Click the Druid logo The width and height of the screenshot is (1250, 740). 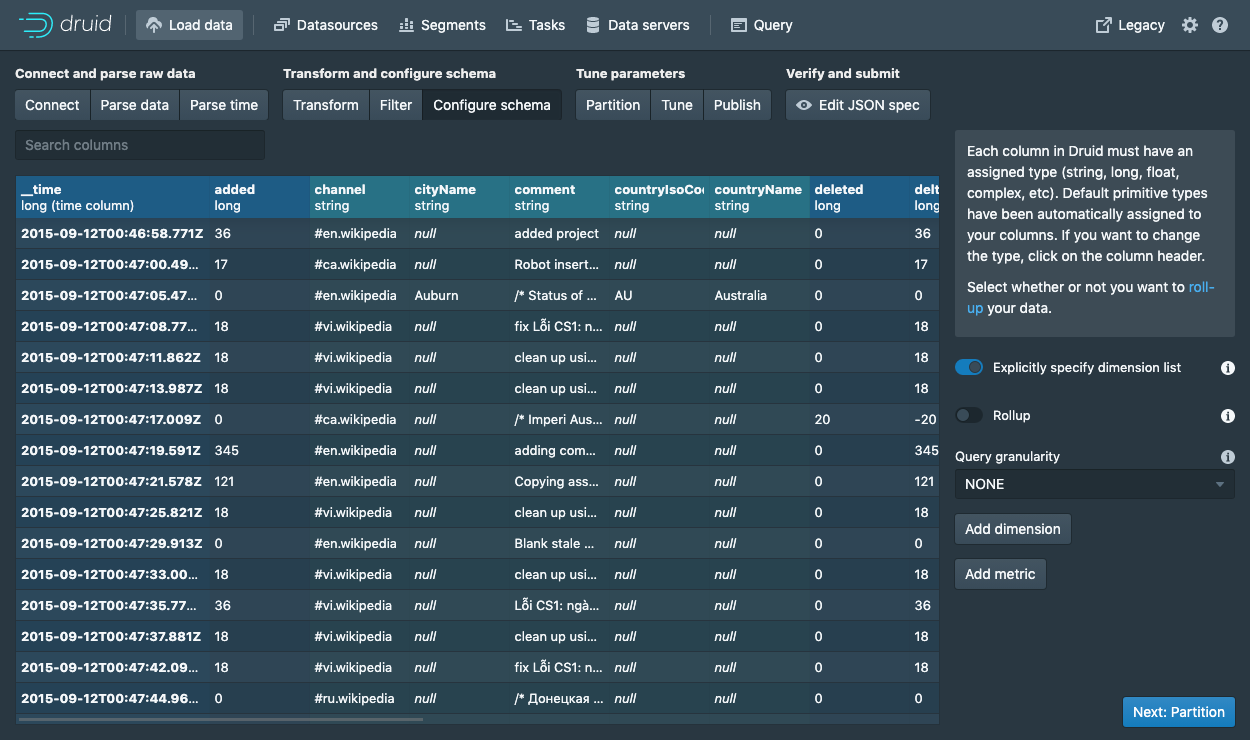(64, 25)
